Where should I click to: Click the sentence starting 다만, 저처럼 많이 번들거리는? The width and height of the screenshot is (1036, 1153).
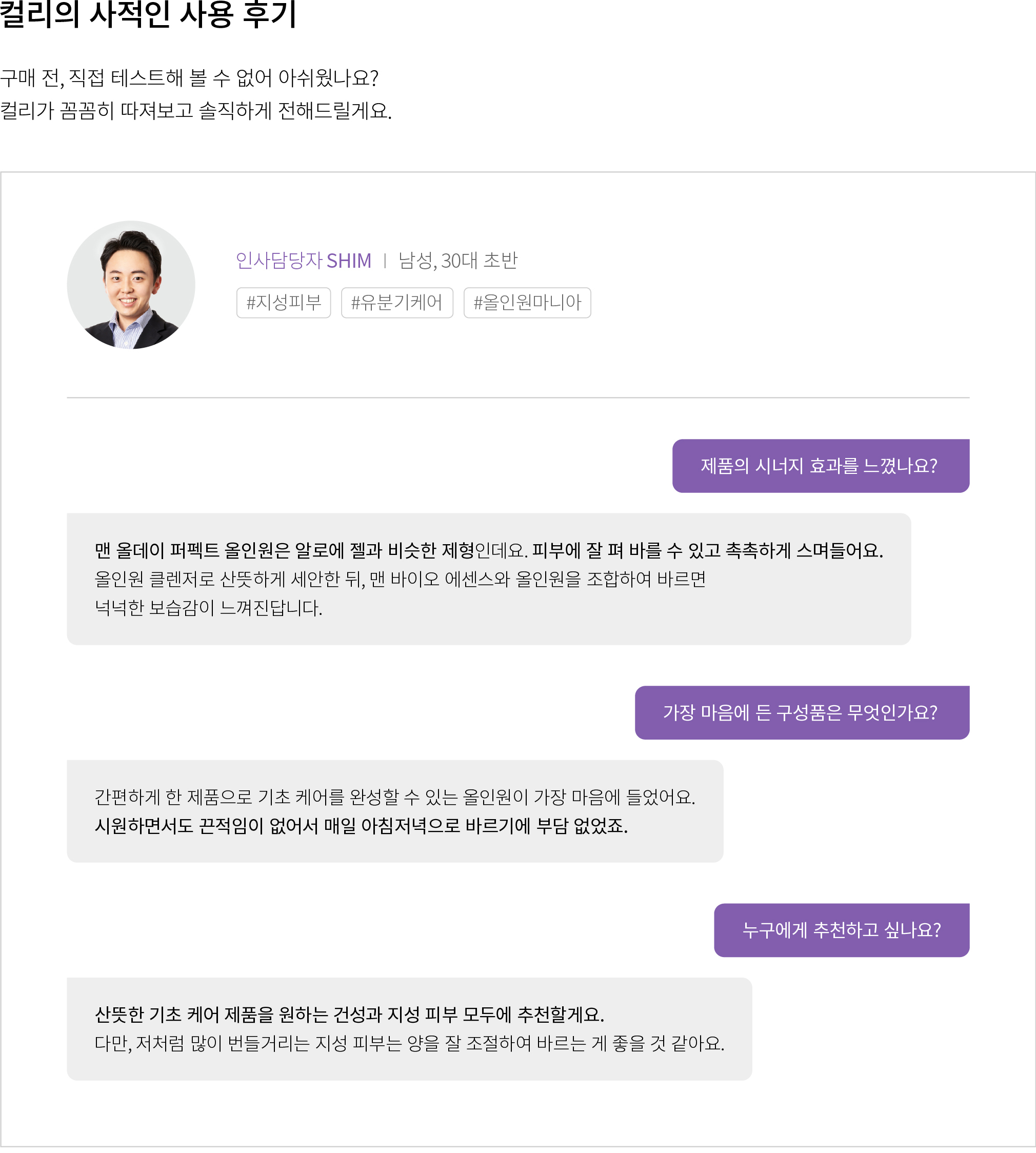410,1043
